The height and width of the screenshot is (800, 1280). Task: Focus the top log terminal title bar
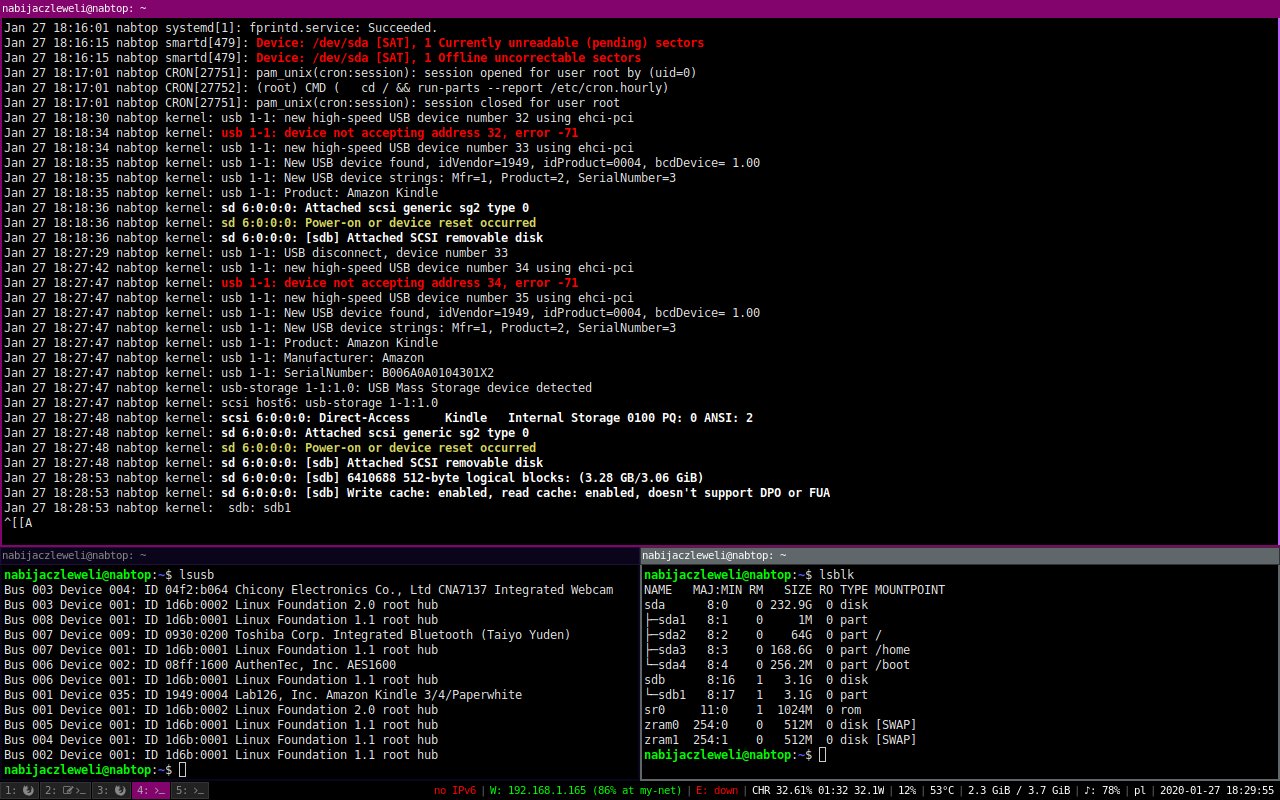pyautogui.click(x=640, y=7)
